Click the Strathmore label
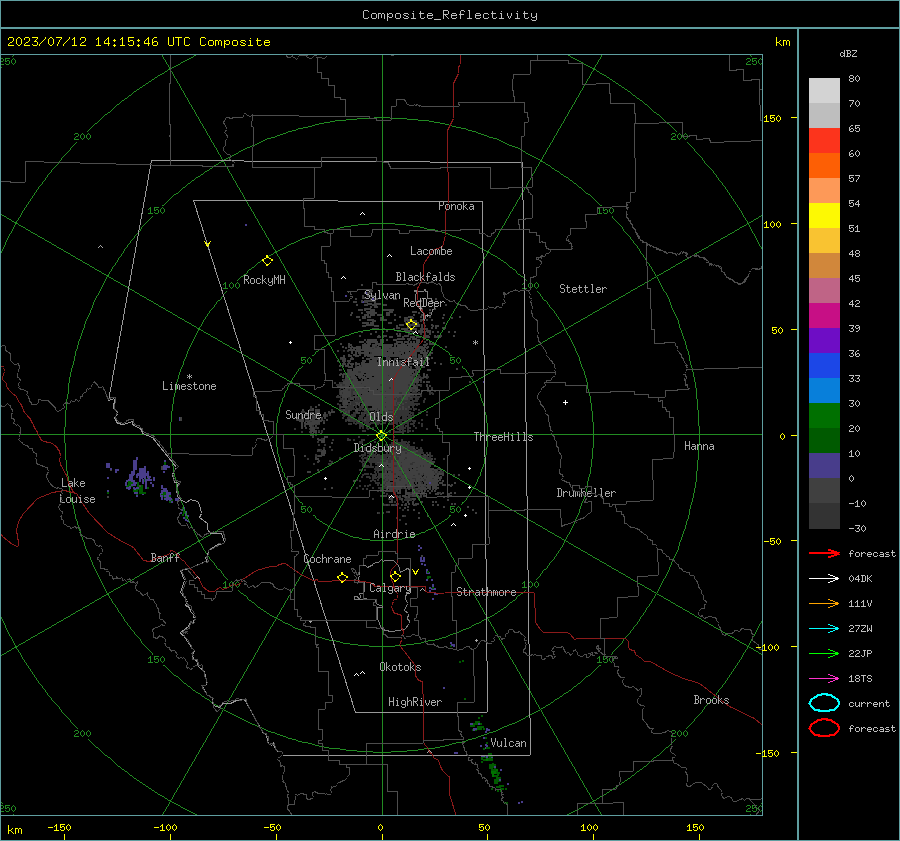The height and width of the screenshot is (841, 900). [486, 592]
